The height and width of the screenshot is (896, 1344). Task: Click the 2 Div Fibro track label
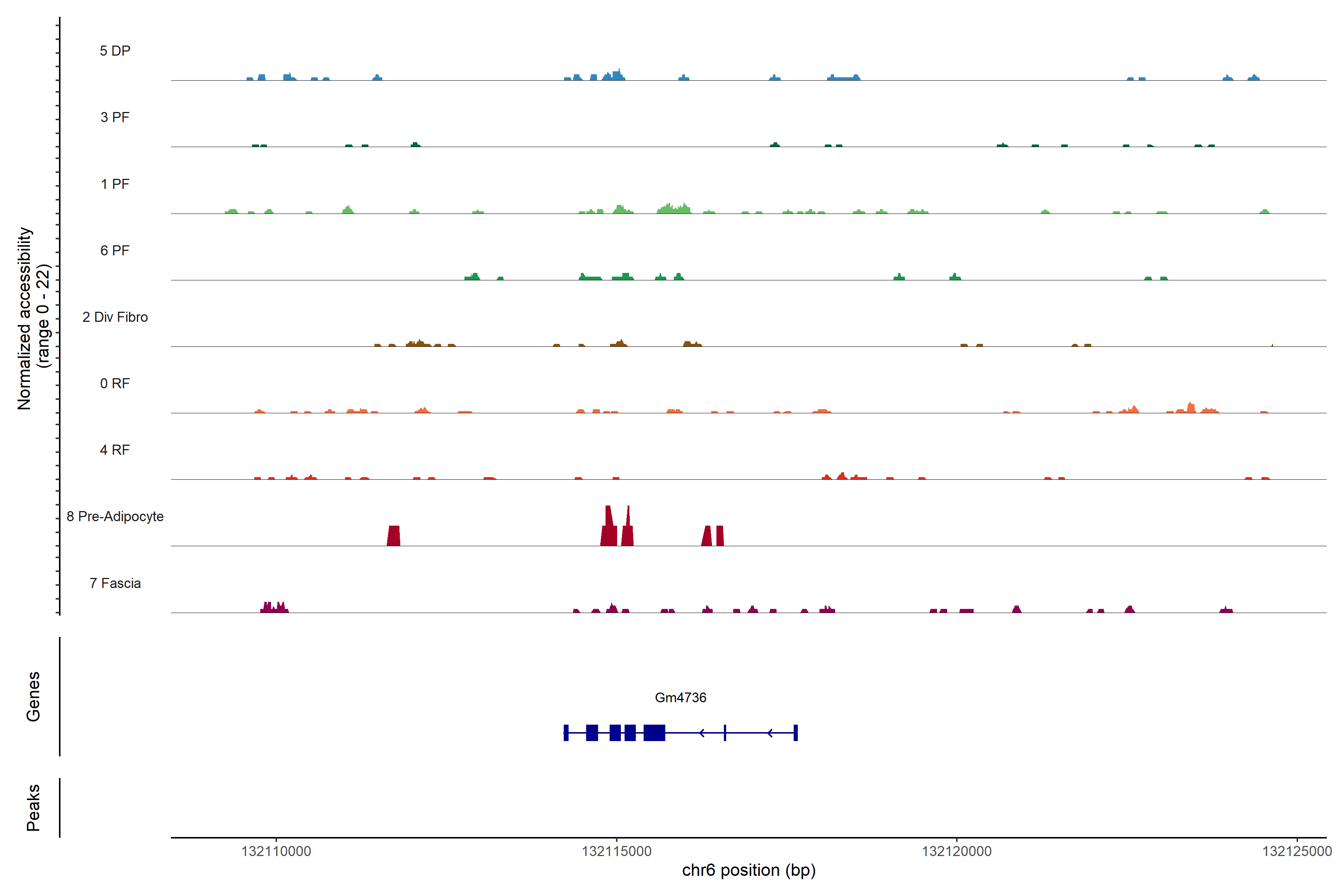(115, 317)
